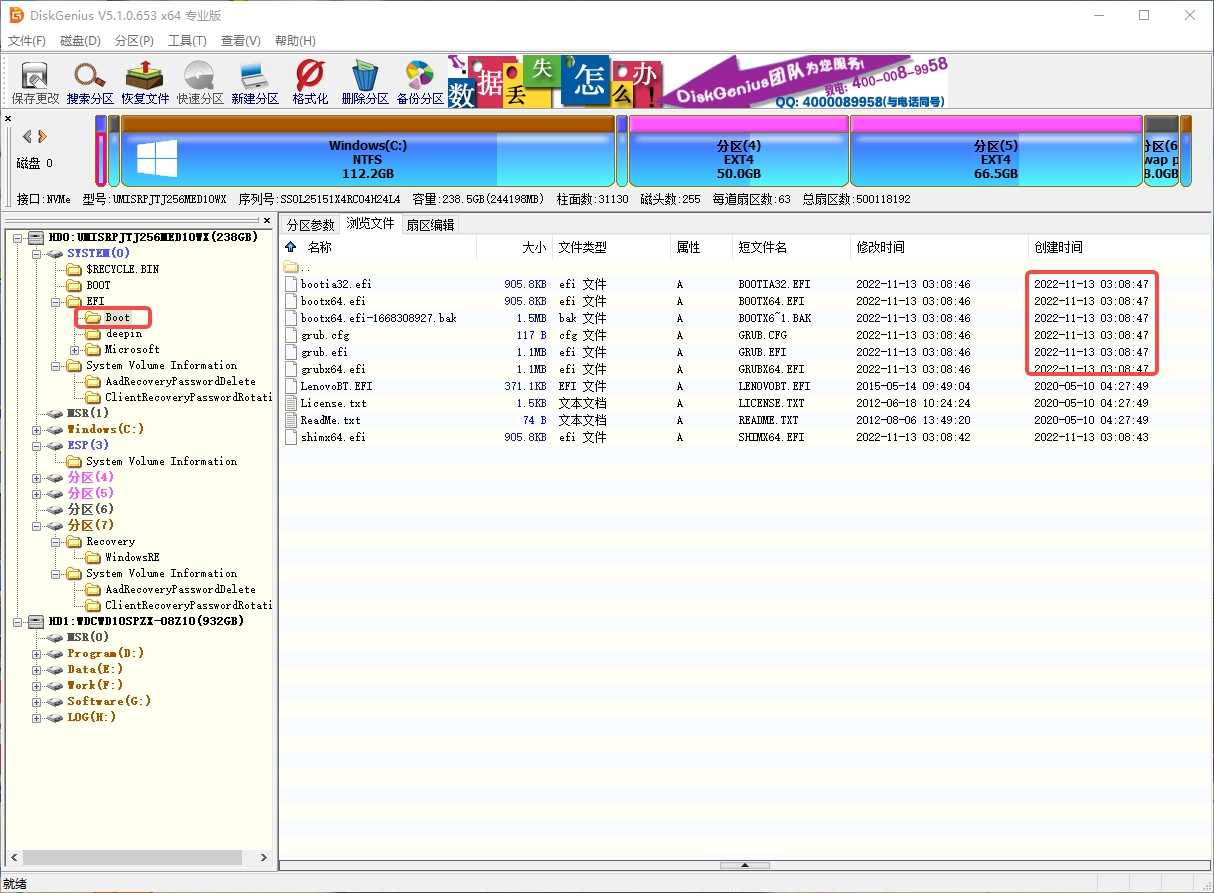The width and height of the screenshot is (1214, 893).
Task: Open the 工具(T) menu
Action: coord(187,41)
